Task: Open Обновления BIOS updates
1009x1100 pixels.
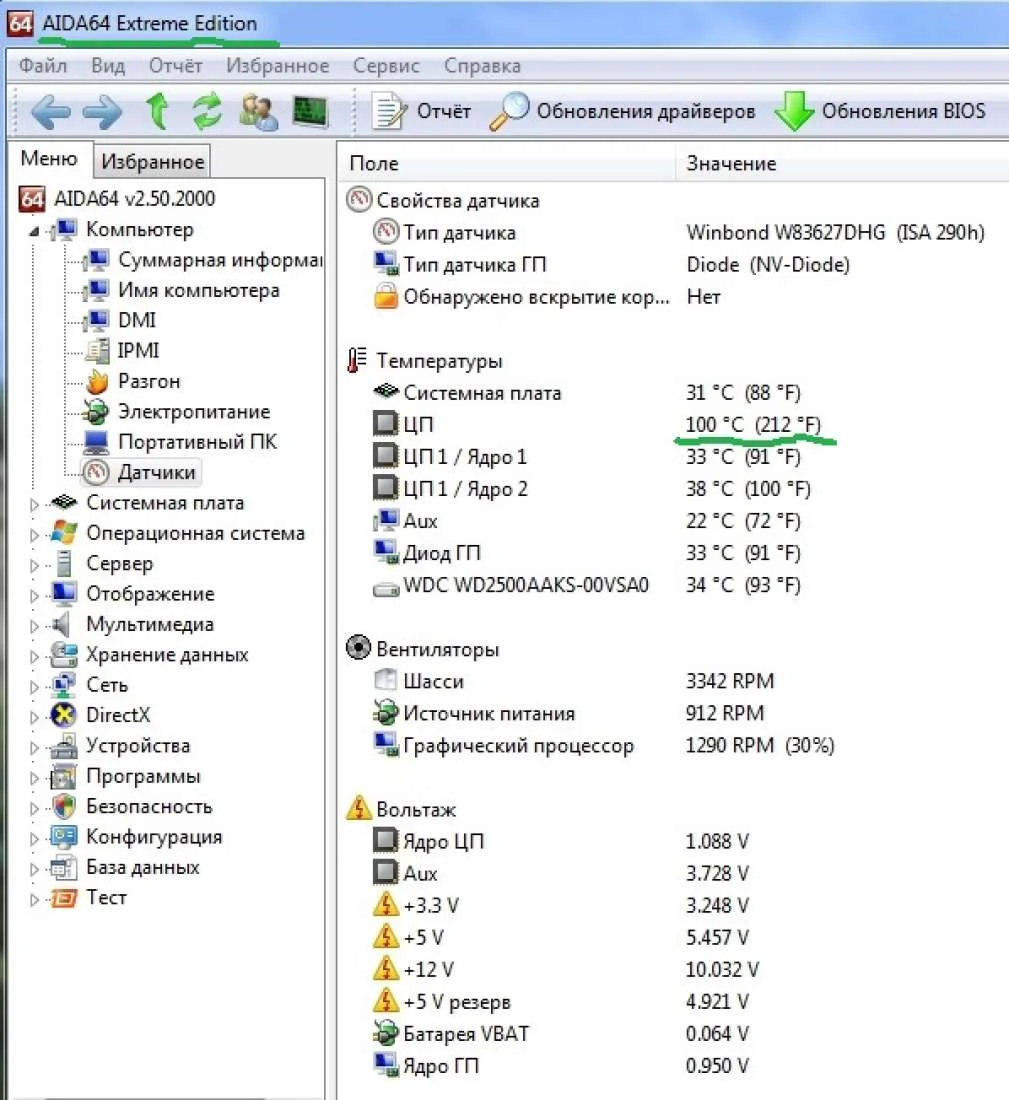Action: tap(881, 112)
